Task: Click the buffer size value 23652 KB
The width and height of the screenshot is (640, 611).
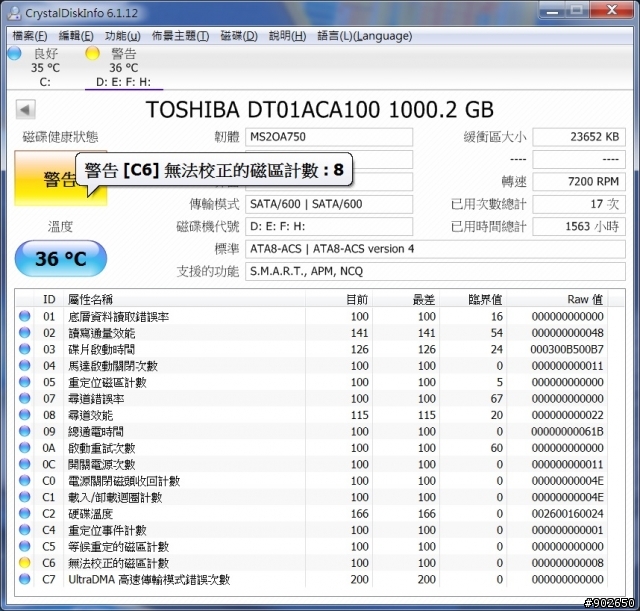Action: coord(579,137)
